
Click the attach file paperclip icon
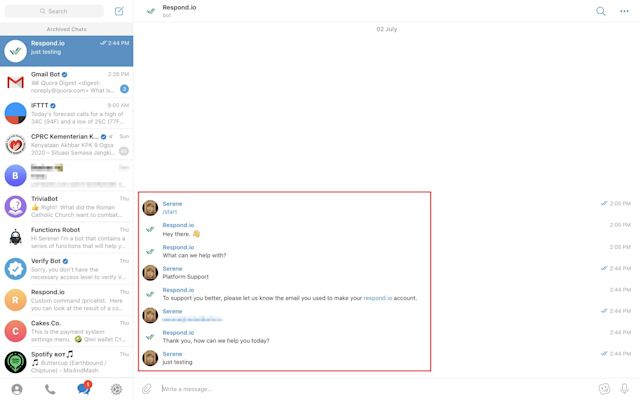(147, 389)
